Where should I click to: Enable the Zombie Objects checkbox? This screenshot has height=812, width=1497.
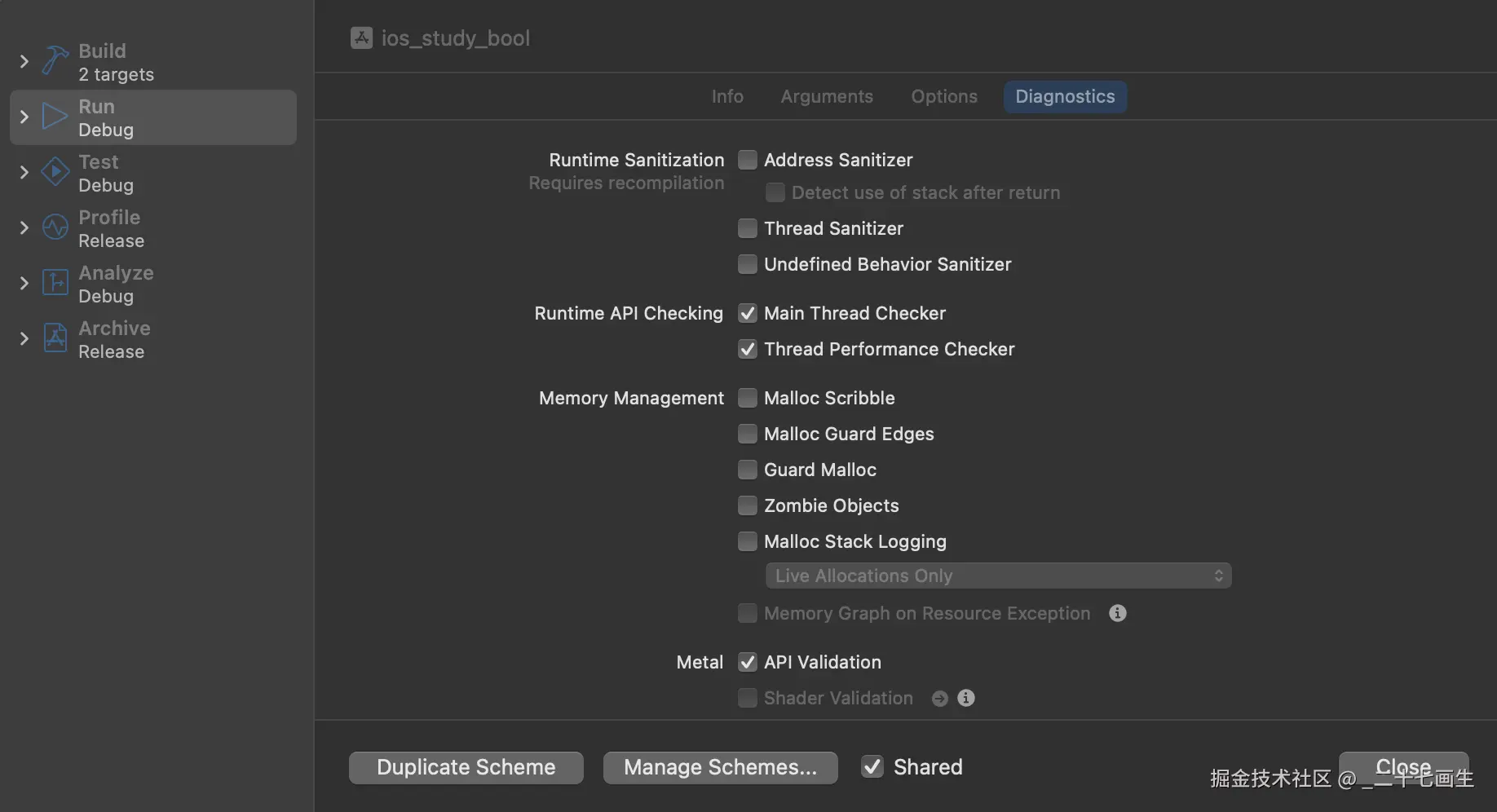(748, 505)
